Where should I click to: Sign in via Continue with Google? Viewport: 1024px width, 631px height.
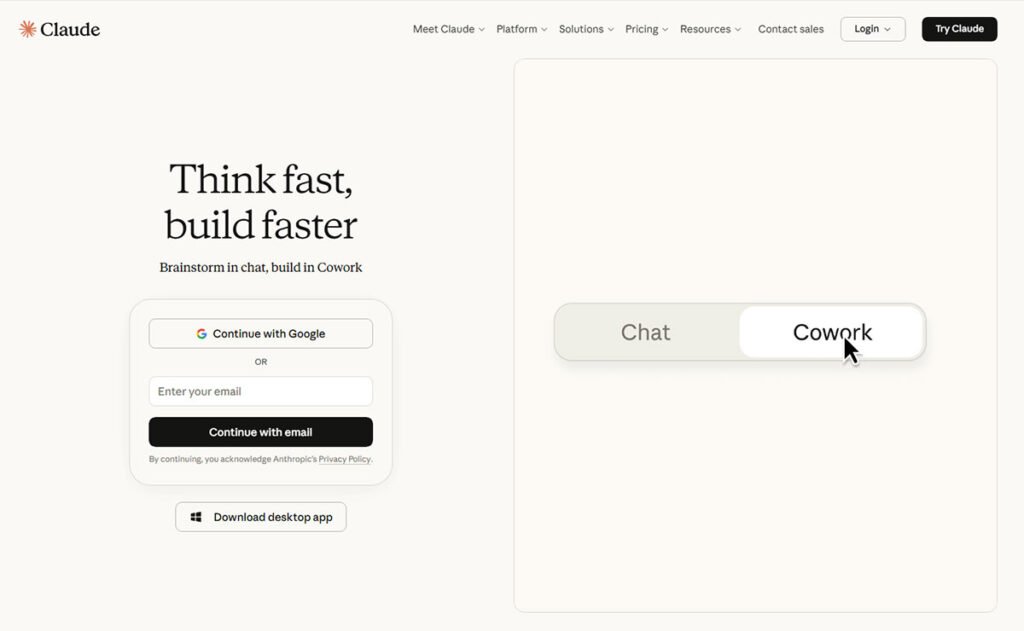261,334
